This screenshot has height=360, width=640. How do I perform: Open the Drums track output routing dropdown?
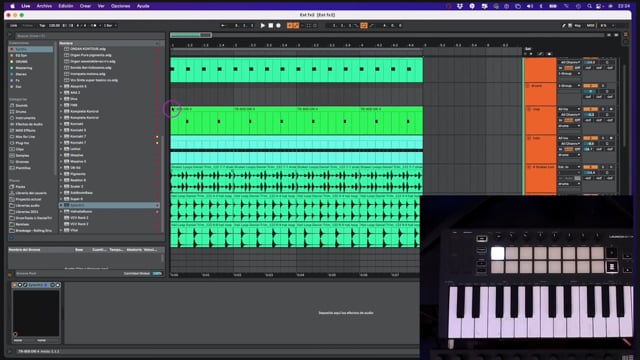pos(569,86)
